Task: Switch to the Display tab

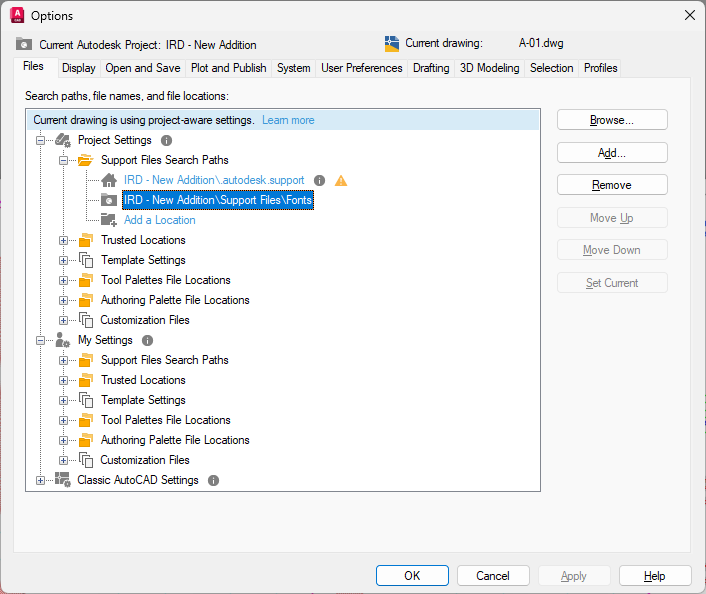Action: tap(79, 68)
